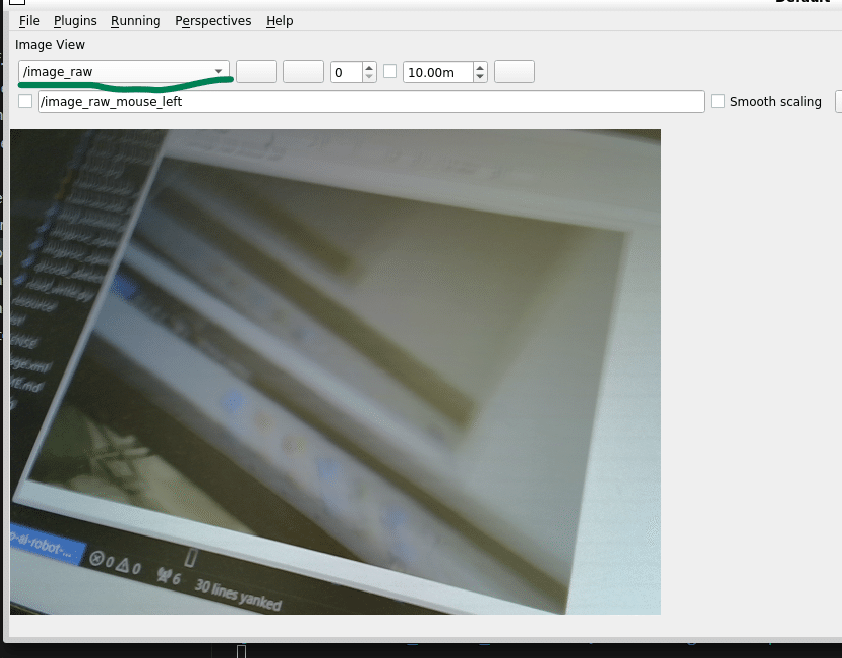The height and width of the screenshot is (658, 842).
Task: Open the File menu
Action: click(29, 20)
